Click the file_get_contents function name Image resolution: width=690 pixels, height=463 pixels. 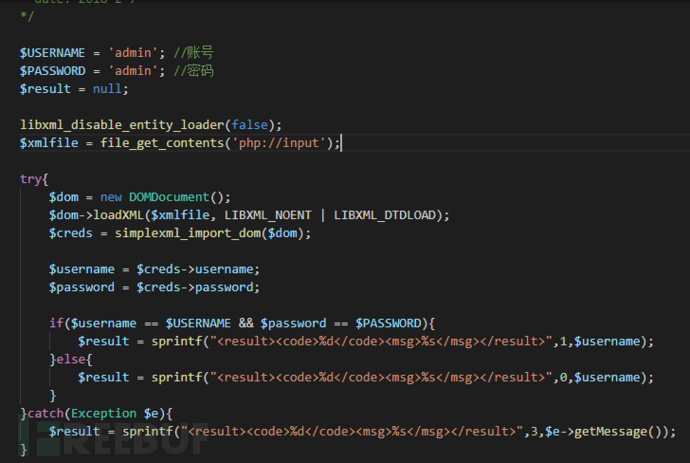(x=162, y=143)
